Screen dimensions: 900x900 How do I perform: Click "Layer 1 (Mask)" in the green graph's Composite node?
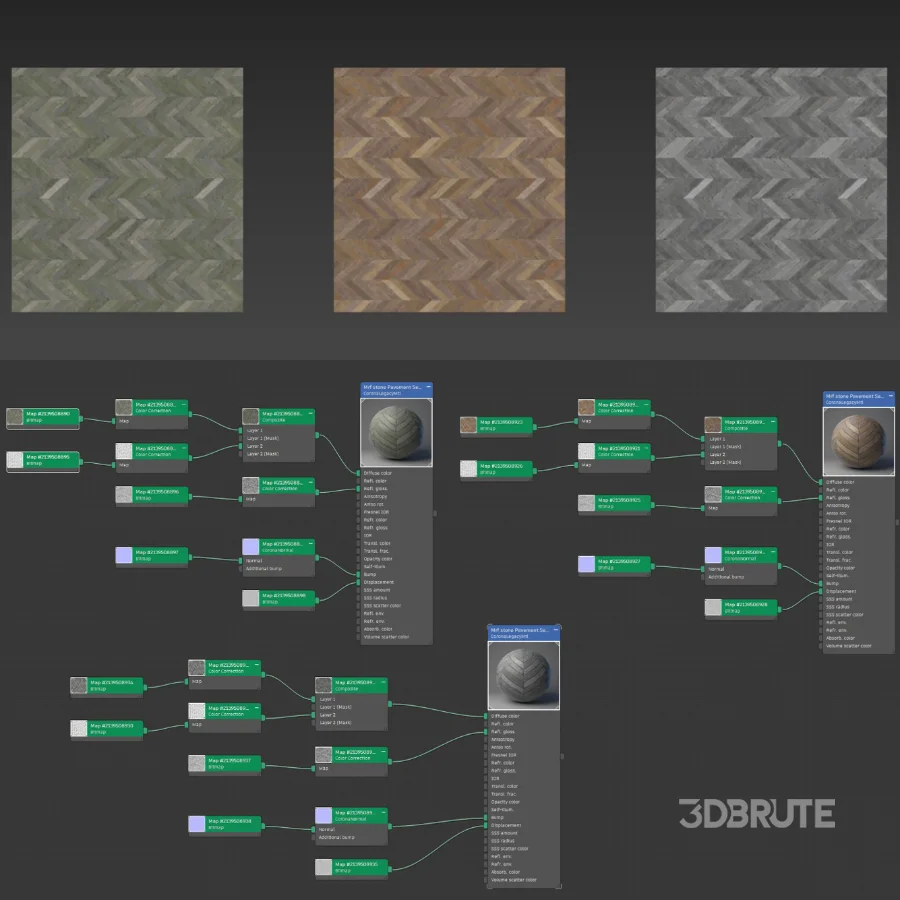point(262,438)
